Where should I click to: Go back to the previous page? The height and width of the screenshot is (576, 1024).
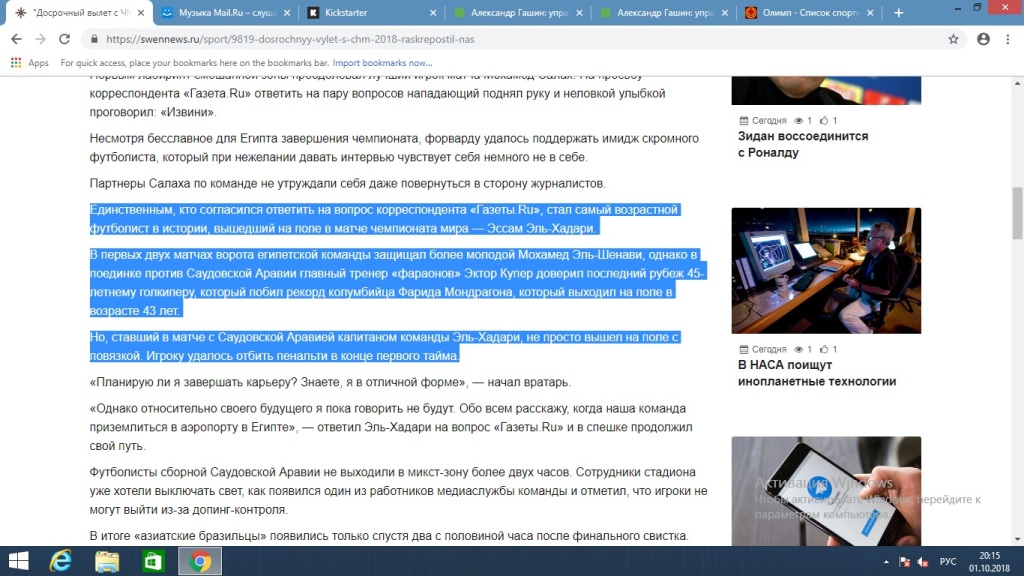[x=16, y=39]
